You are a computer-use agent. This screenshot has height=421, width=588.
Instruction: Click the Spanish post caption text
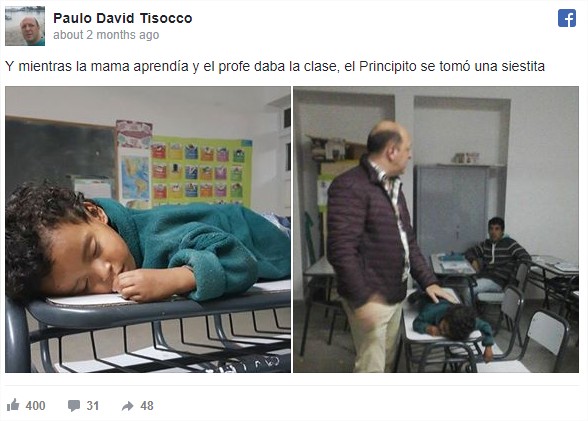point(274,66)
